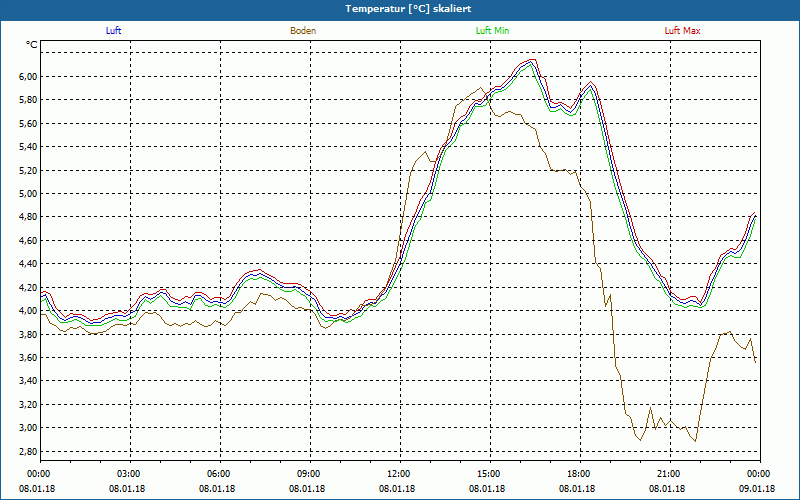This screenshot has height=500, width=800.
Task: Click the 08.01.18 date under 06:00
Action: (217, 489)
